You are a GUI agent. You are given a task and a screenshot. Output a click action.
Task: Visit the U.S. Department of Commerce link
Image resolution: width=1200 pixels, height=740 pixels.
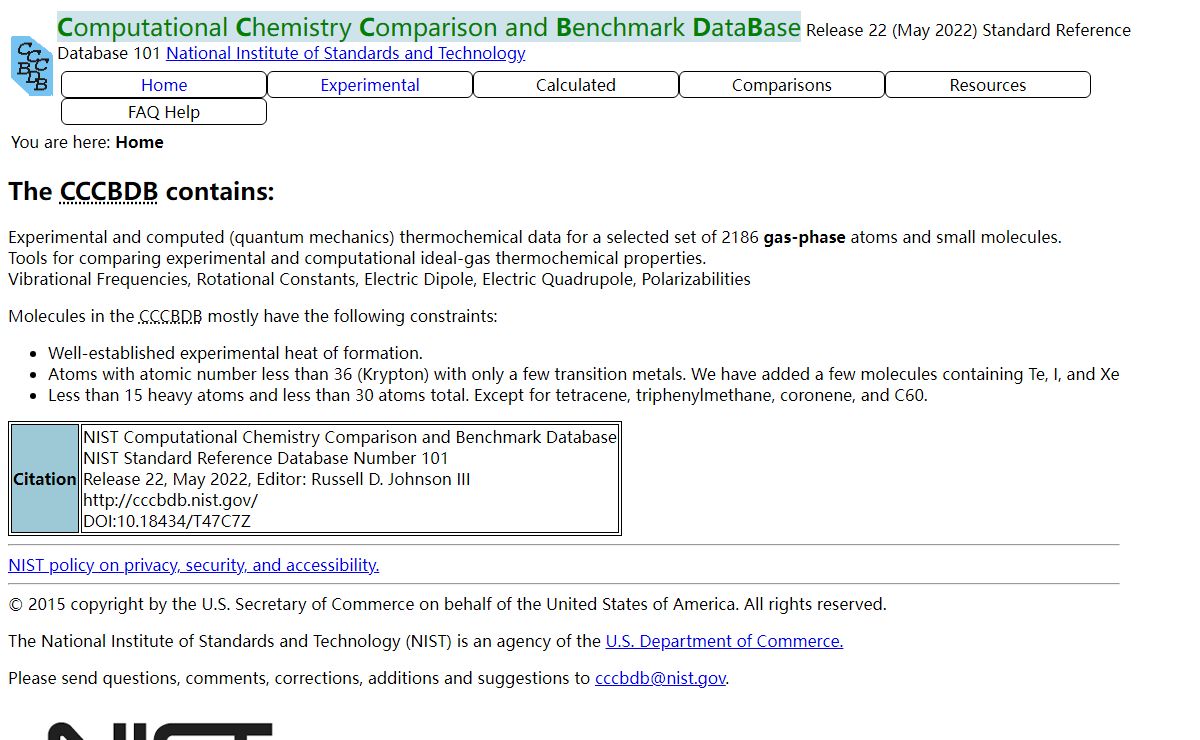724,641
